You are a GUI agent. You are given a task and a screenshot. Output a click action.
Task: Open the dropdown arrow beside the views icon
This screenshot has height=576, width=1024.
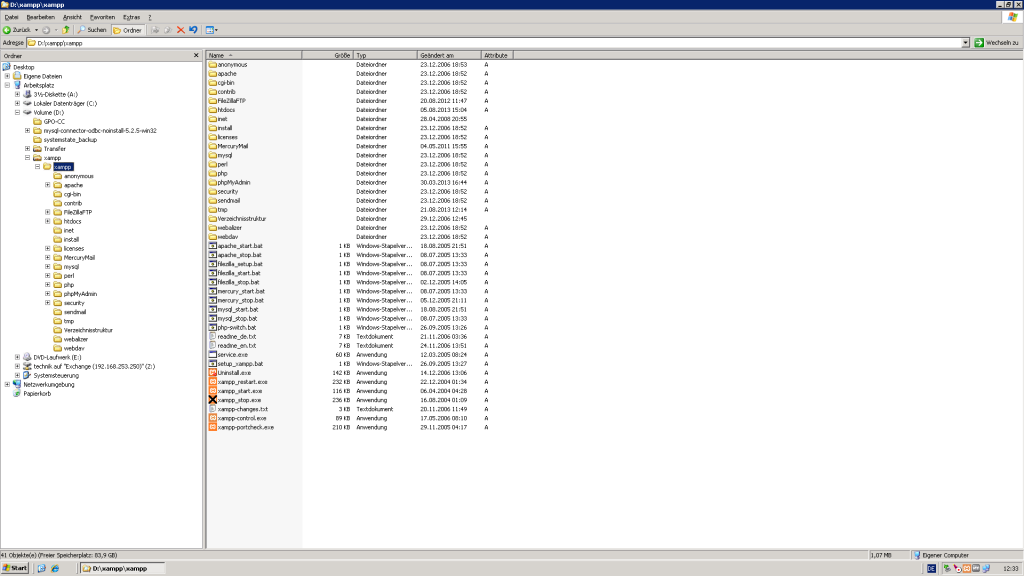click(216, 30)
